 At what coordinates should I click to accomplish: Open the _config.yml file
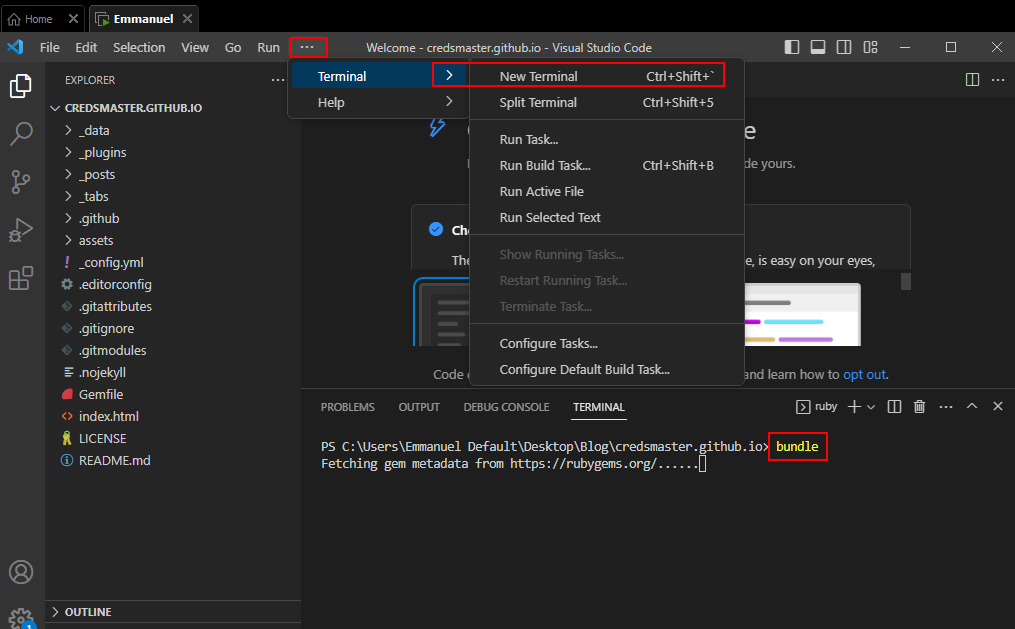click(x=173, y=262)
